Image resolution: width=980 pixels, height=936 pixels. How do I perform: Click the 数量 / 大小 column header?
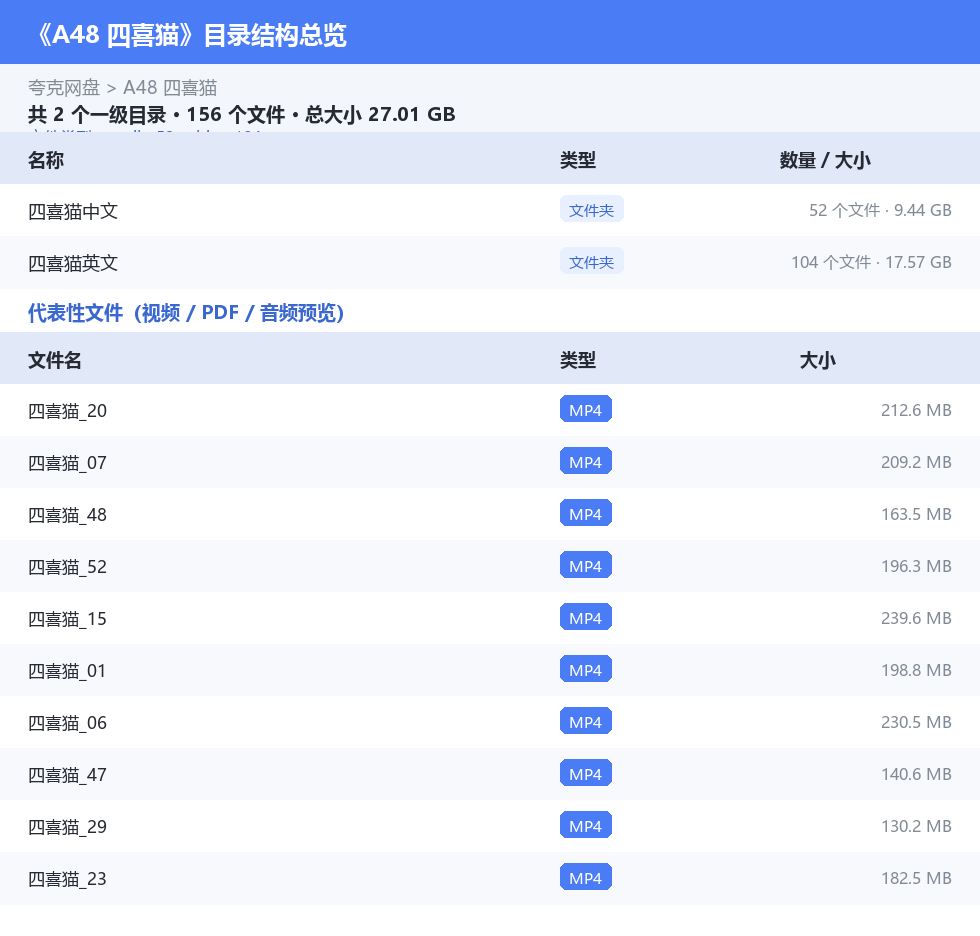tap(825, 160)
